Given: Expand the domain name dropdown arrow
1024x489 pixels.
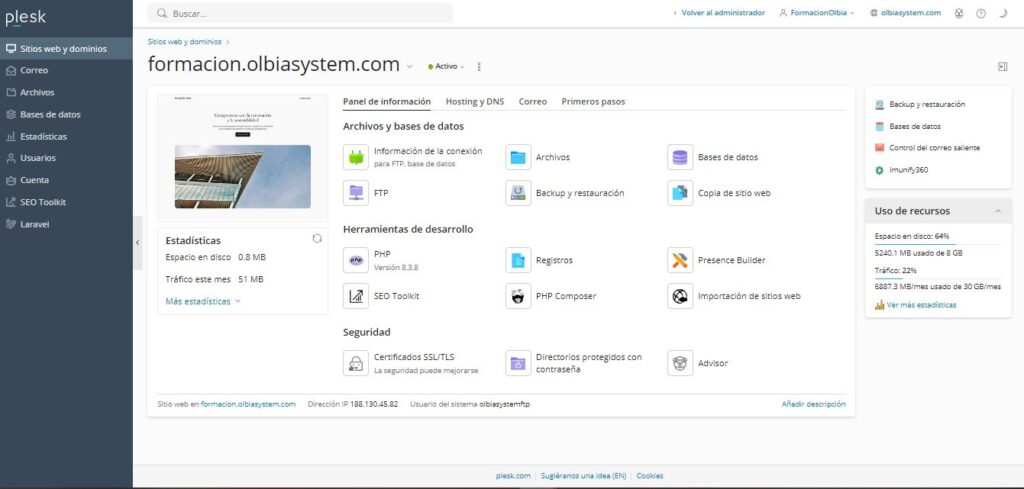Looking at the screenshot, I should pos(409,67).
